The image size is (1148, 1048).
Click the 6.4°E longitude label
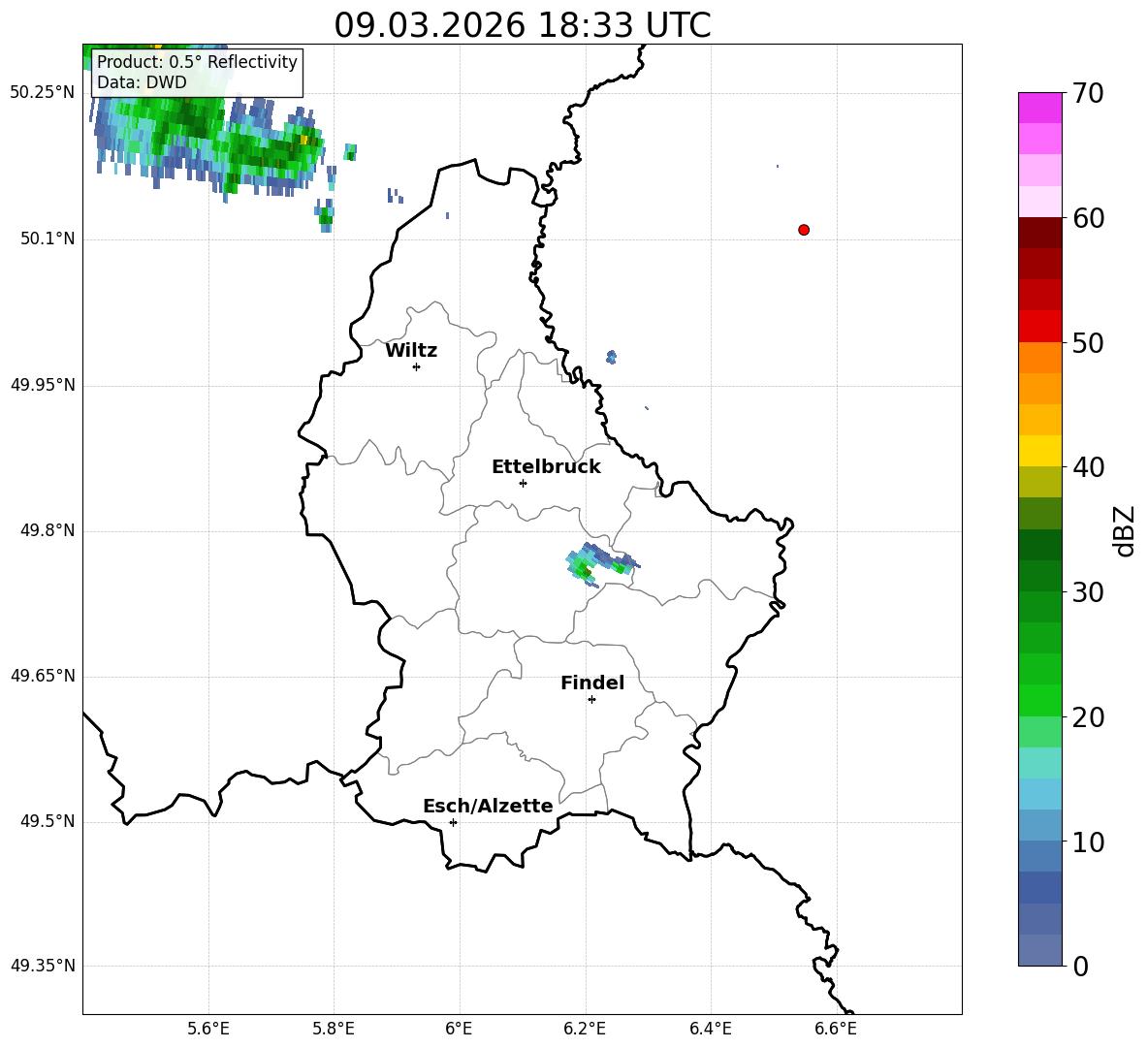click(710, 1029)
